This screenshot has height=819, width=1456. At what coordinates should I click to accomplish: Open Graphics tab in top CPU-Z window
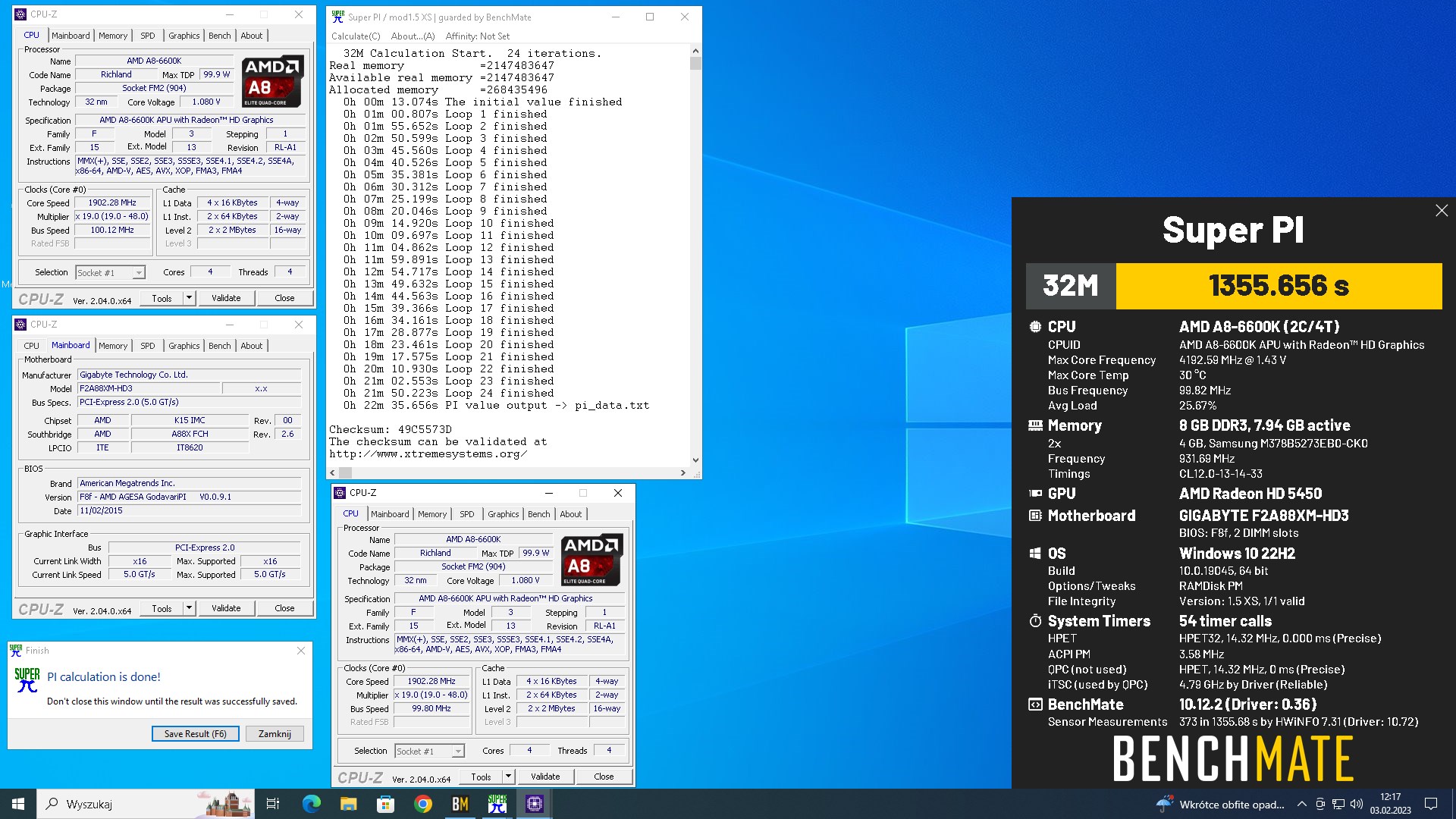pyautogui.click(x=184, y=36)
